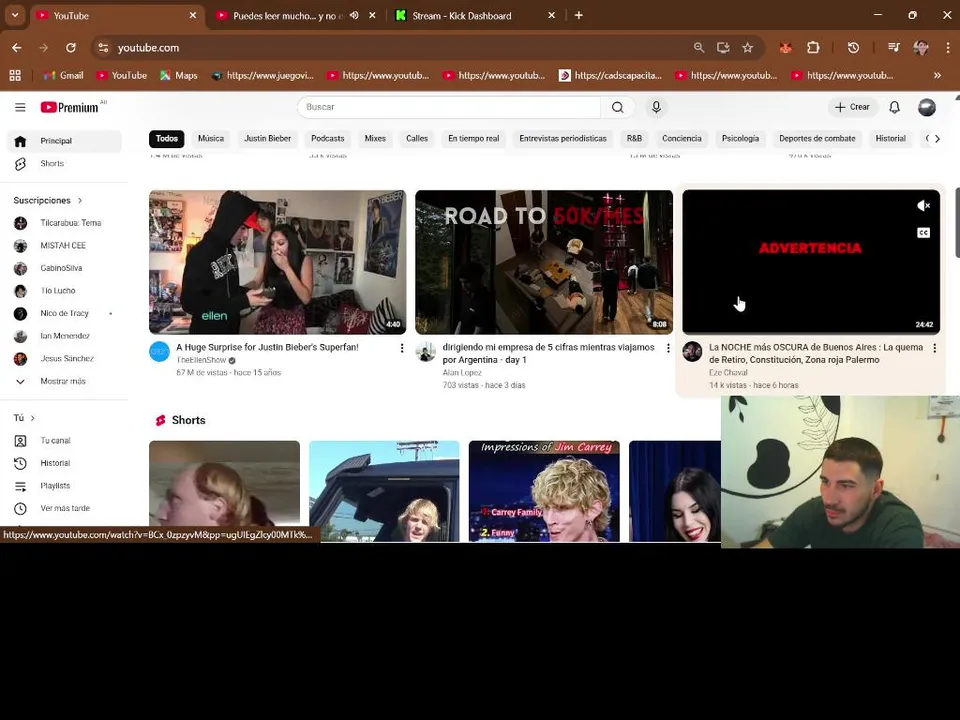Show more category chips with right arrow
The height and width of the screenshot is (720, 960).
(937, 138)
